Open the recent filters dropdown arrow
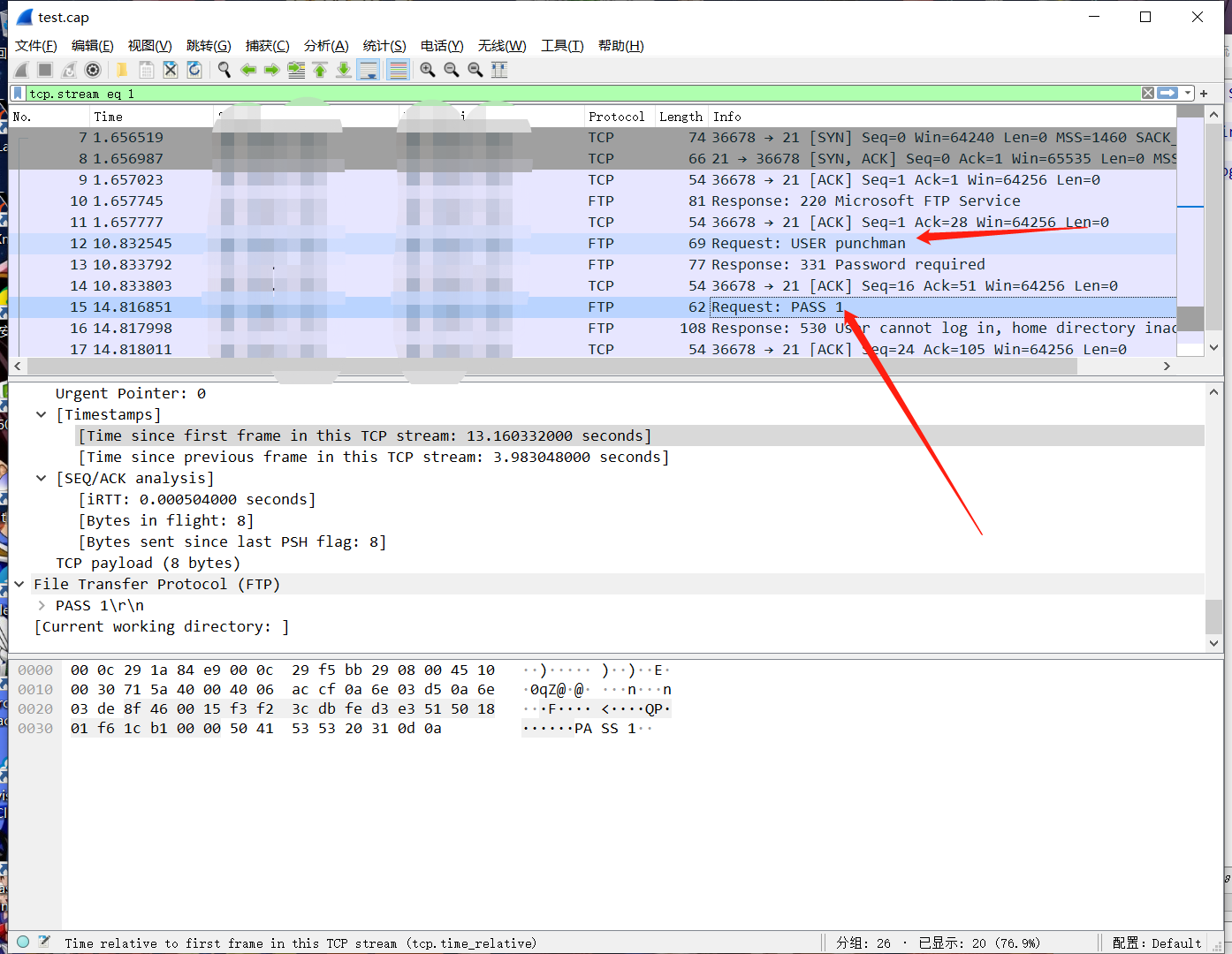The width and height of the screenshot is (1232, 954). tap(1188, 93)
